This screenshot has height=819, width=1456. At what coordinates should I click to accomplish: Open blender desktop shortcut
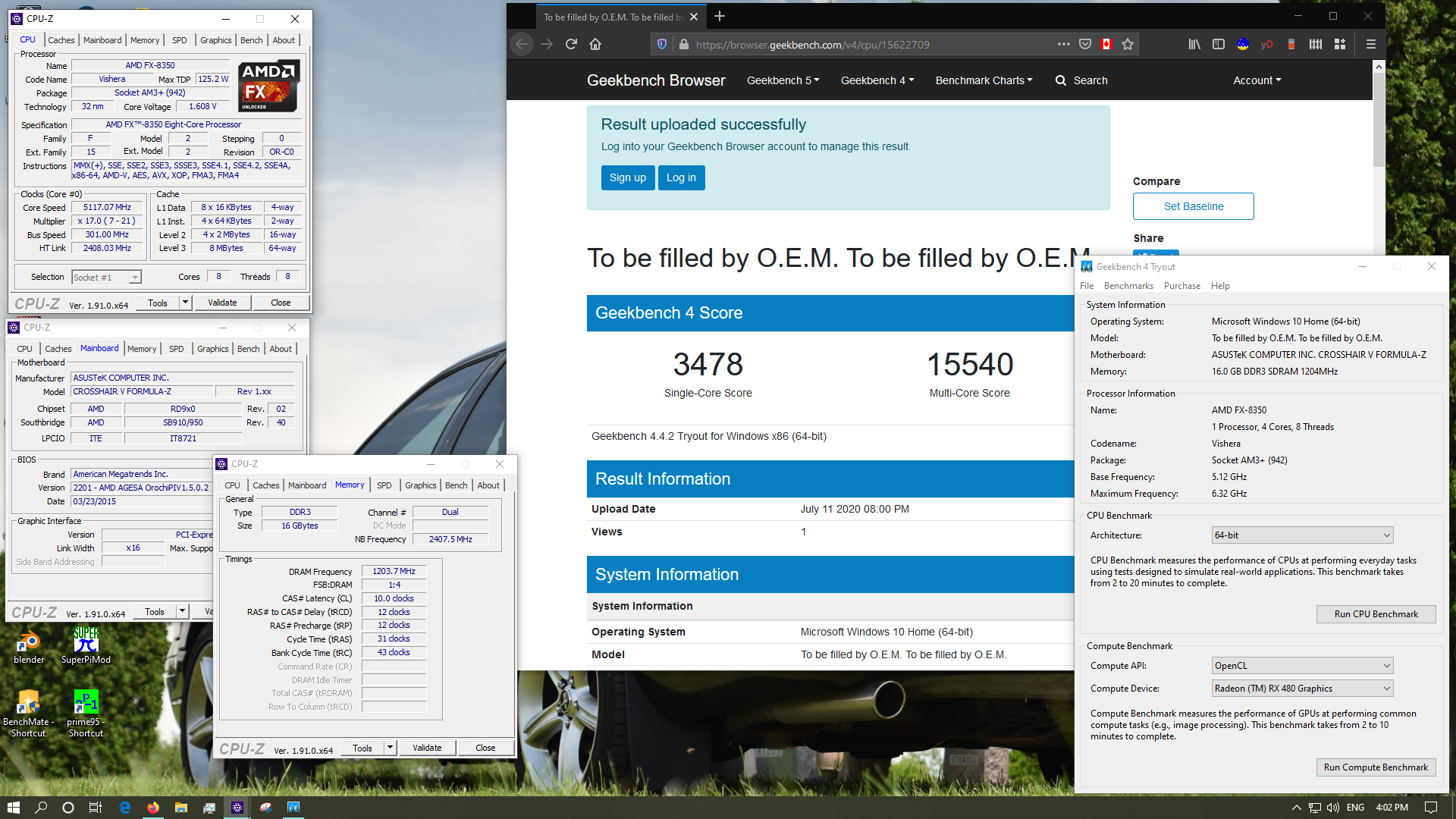pos(29,646)
